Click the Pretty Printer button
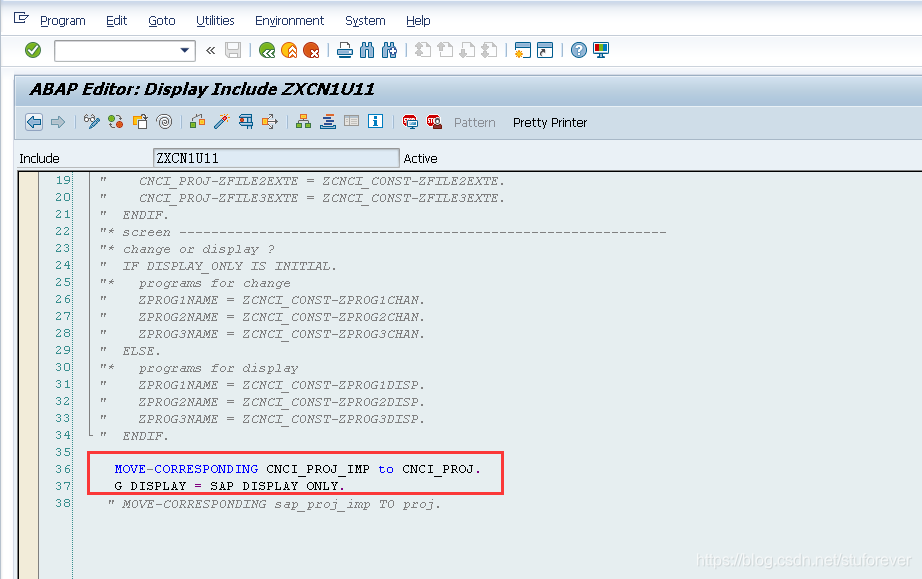Image resolution: width=922 pixels, height=579 pixels. click(550, 123)
